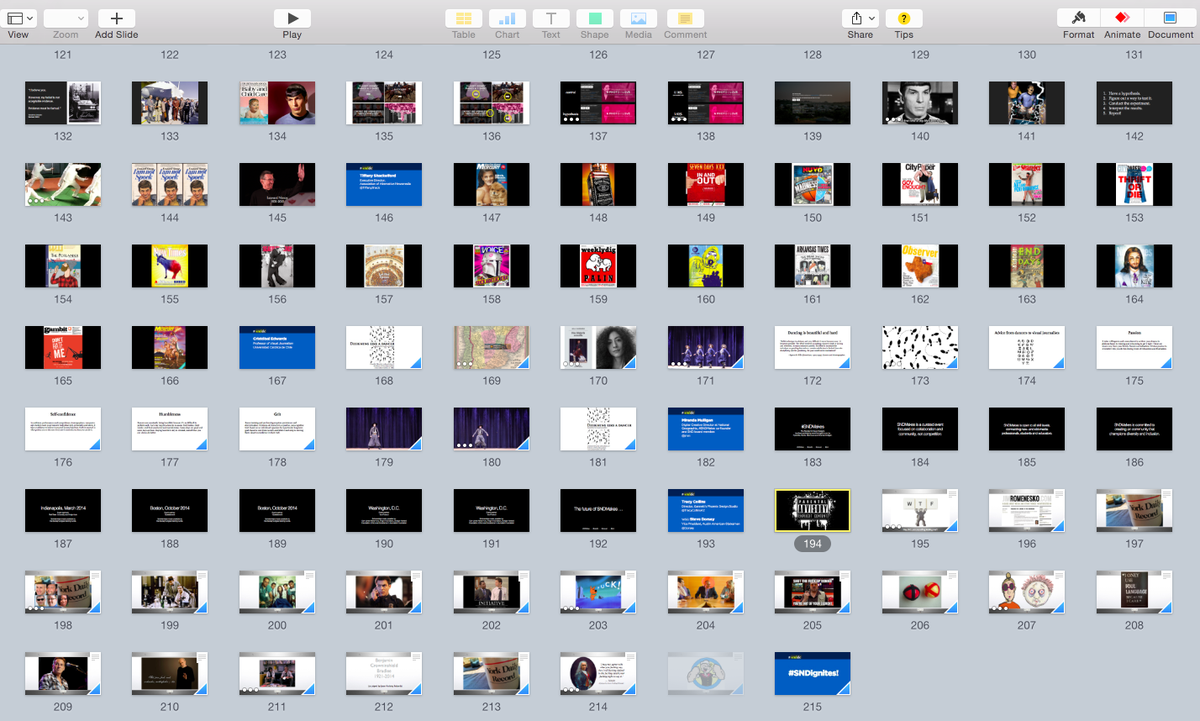1200x721 pixels.
Task: Select slide 132 thumbnail
Action: tap(63, 103)
